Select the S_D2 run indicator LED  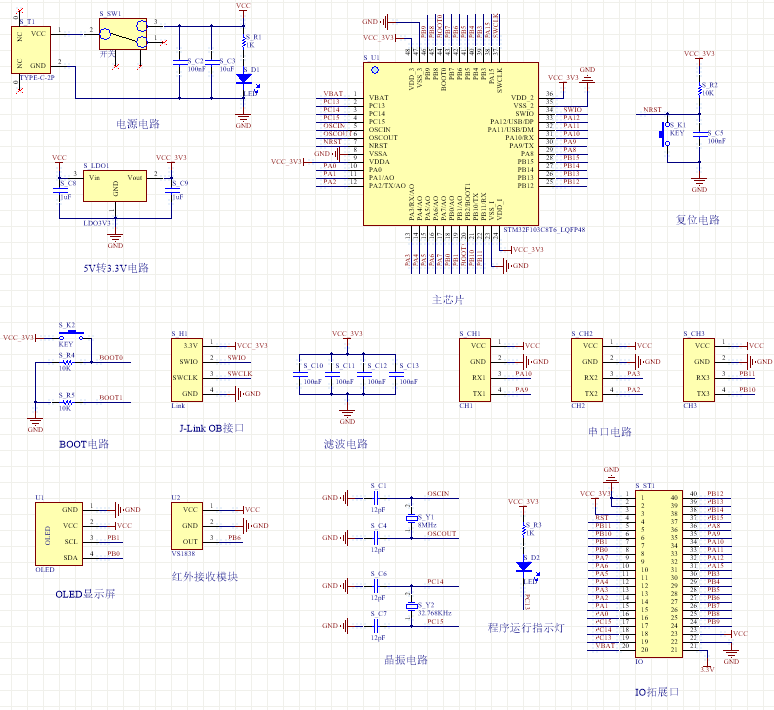[x=524, y=567]
